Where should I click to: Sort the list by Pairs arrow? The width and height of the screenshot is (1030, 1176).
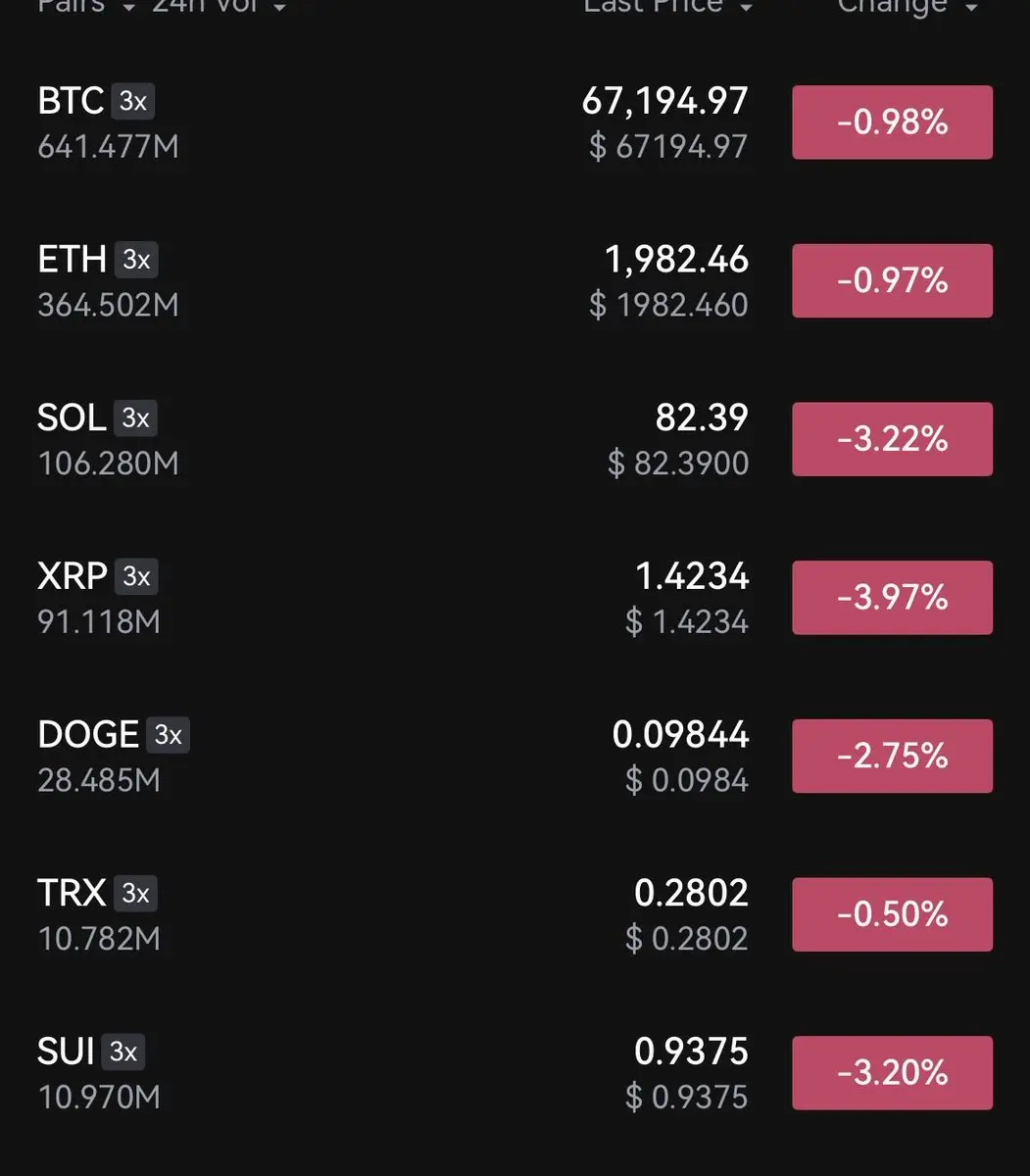pos(128,8)
